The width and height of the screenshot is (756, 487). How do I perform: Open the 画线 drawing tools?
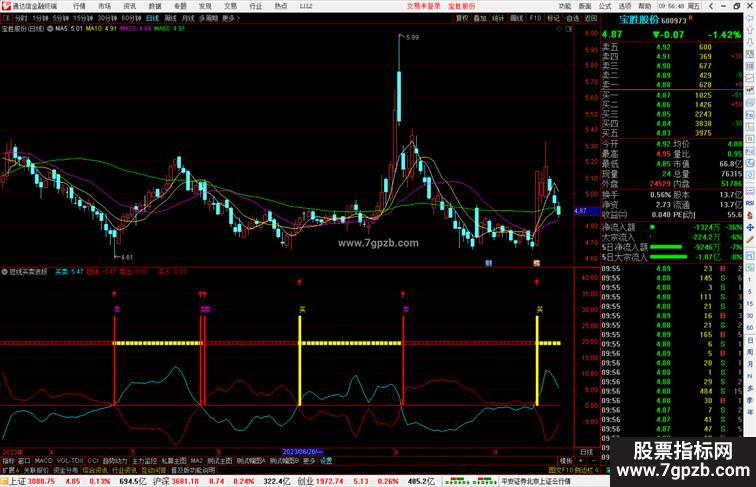[516, 18]
